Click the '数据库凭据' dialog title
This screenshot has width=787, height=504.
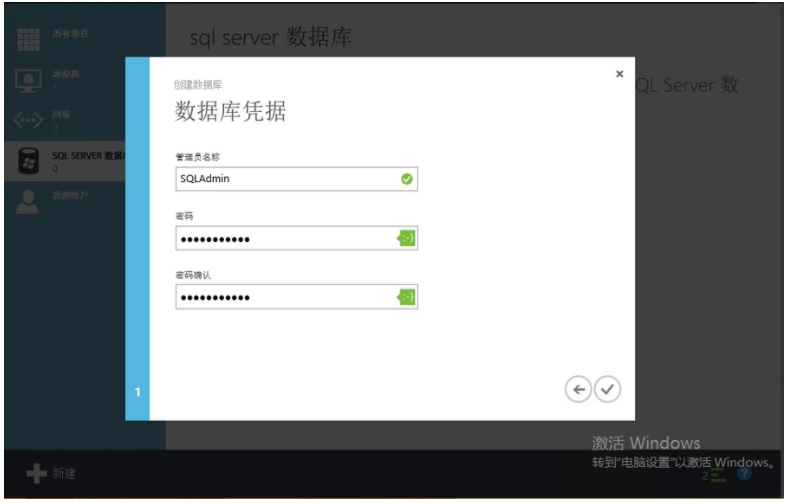pyautogui.click(x=230, y=111)
